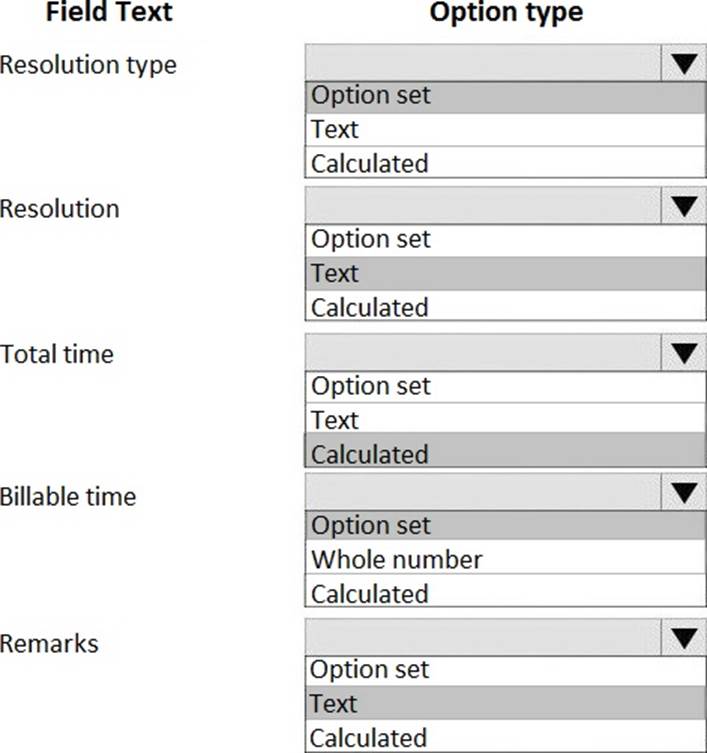Pick Calculated under Resolution type
707x753 pixels.
point(506,162)
